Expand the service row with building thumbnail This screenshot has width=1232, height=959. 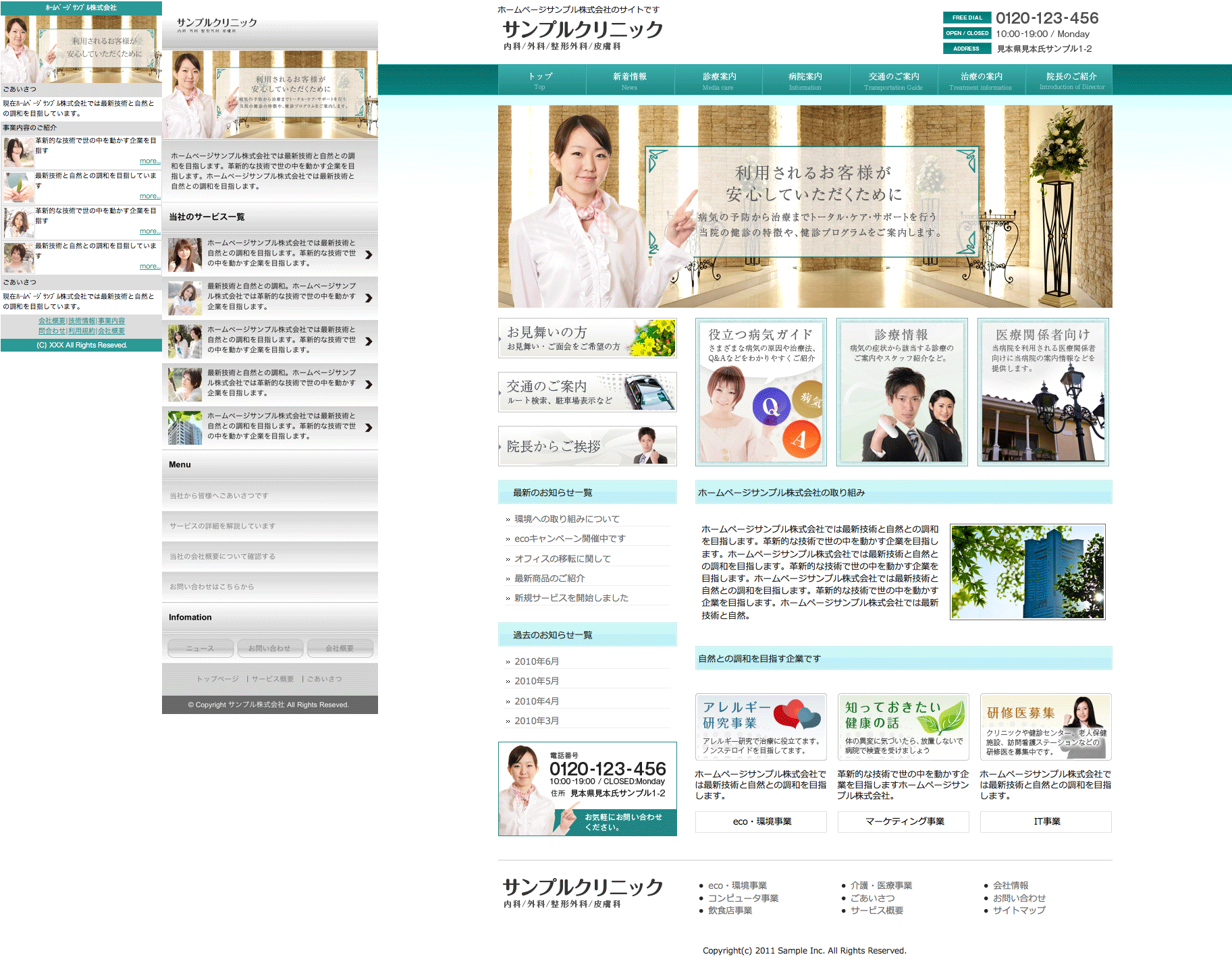[x=369, y=427]
